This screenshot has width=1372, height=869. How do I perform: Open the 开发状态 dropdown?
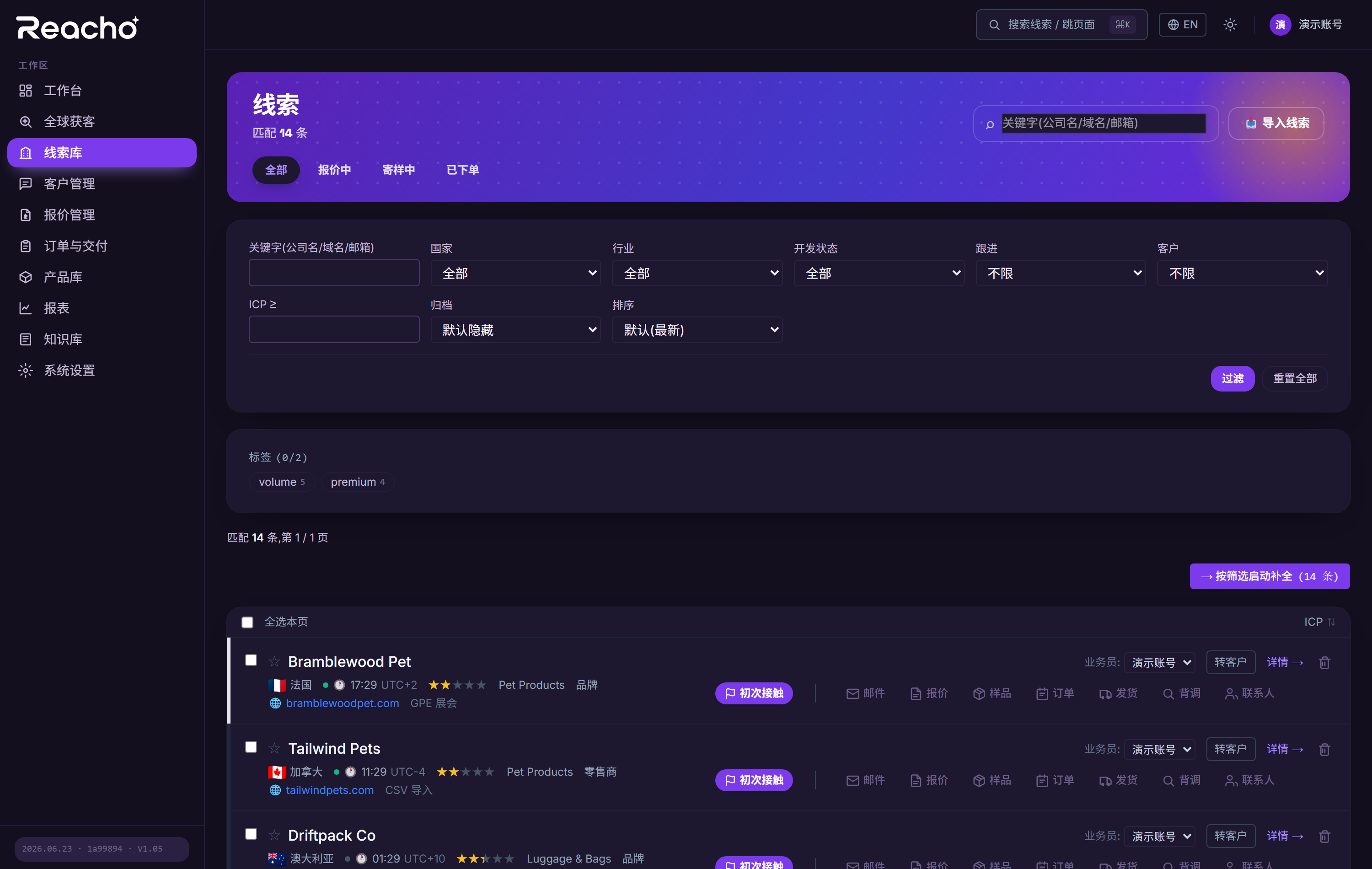[x=879, y=273]
